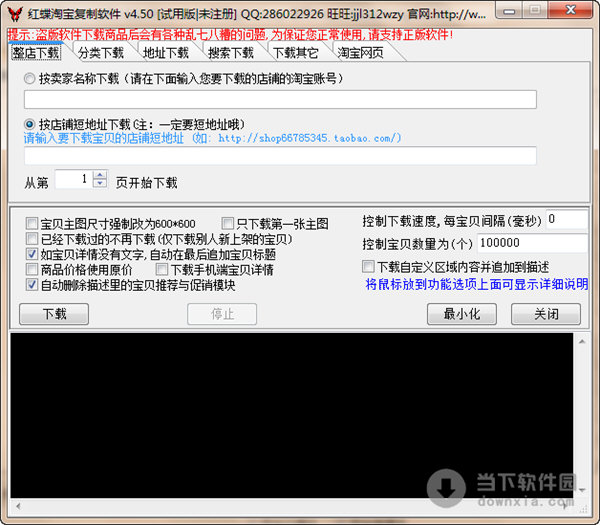
Task: Tick 已经下载过的不再下载 checkbox
Action: tap(32, 239)
